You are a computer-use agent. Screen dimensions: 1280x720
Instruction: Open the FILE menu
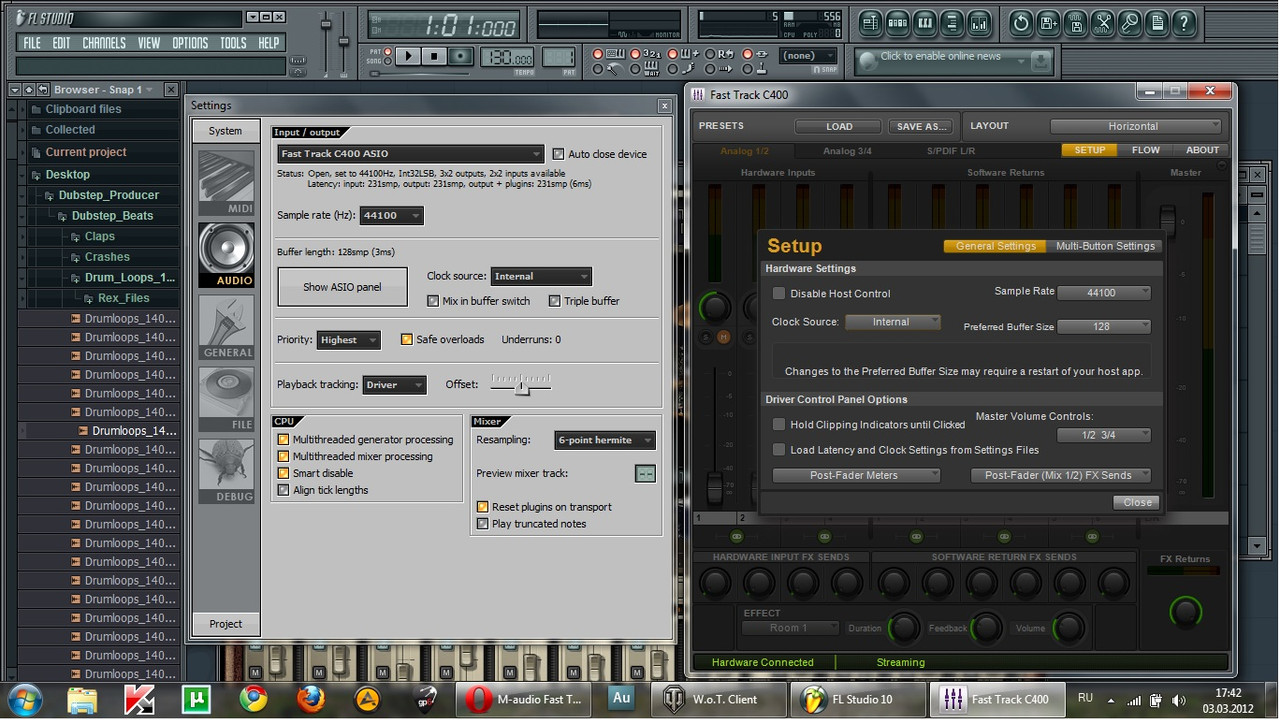(32, 43)
